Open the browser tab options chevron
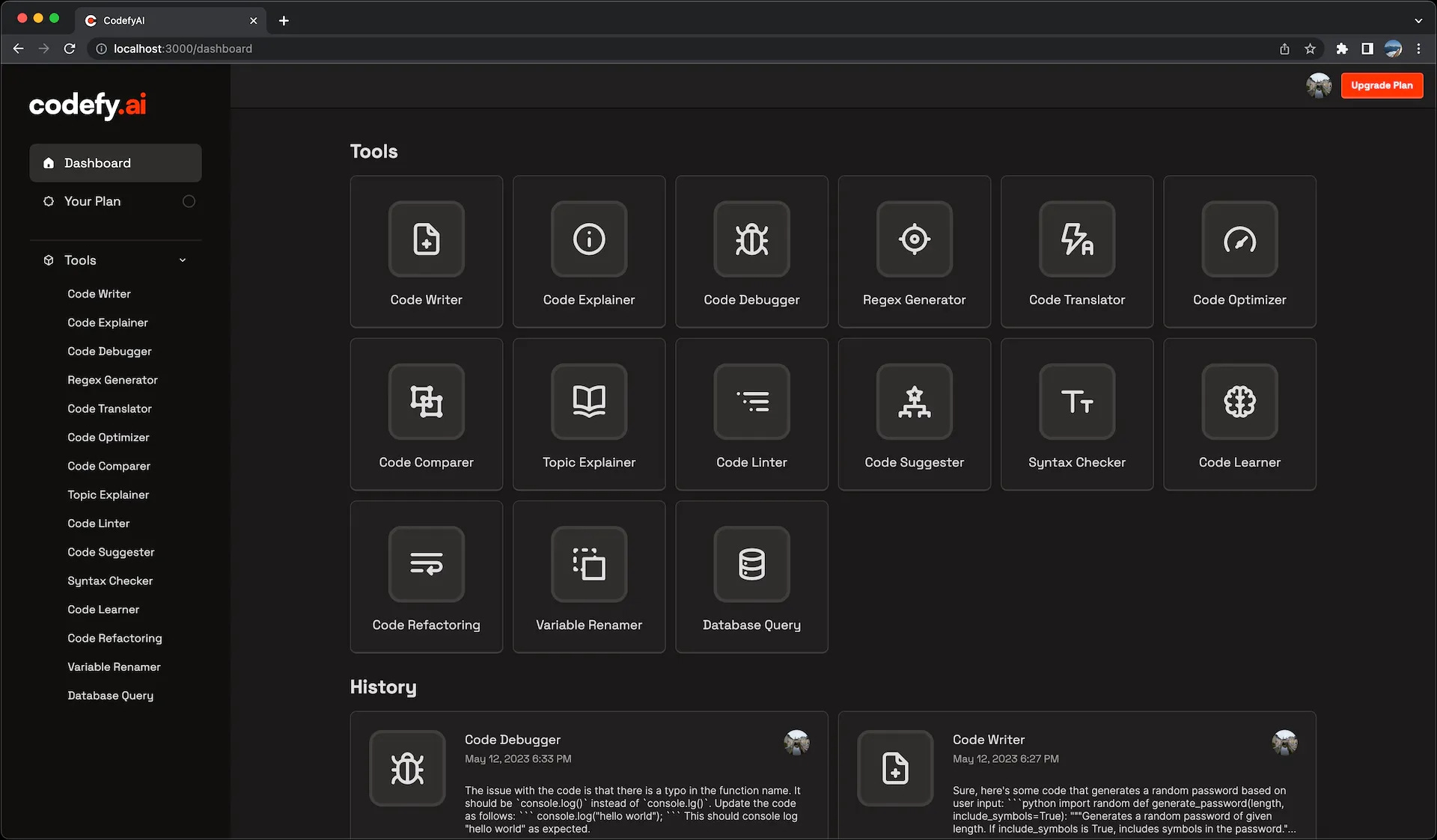The image size is (1437, 840). point(1418,20)
